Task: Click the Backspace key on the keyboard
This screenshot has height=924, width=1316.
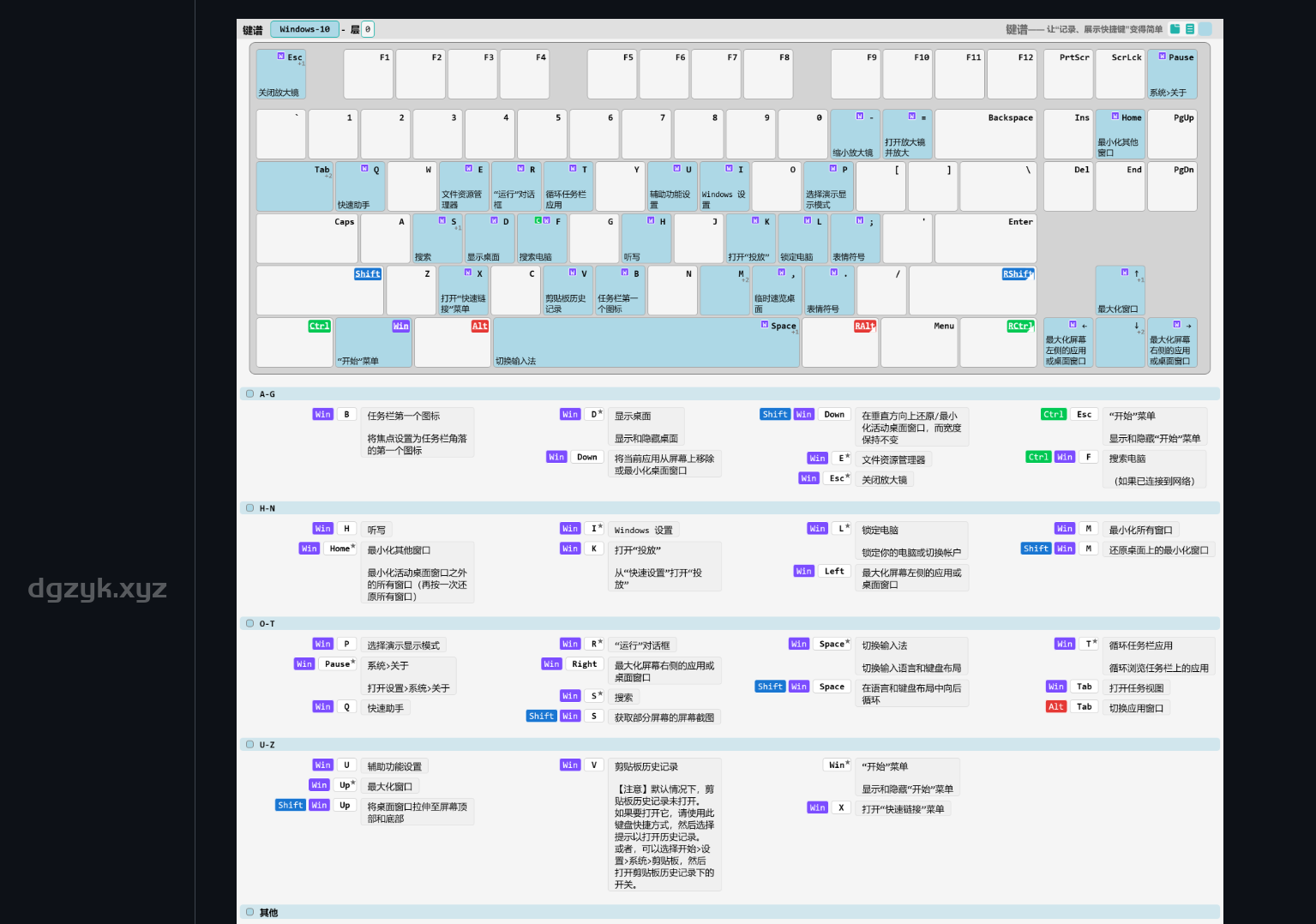Action: [985, 135]
